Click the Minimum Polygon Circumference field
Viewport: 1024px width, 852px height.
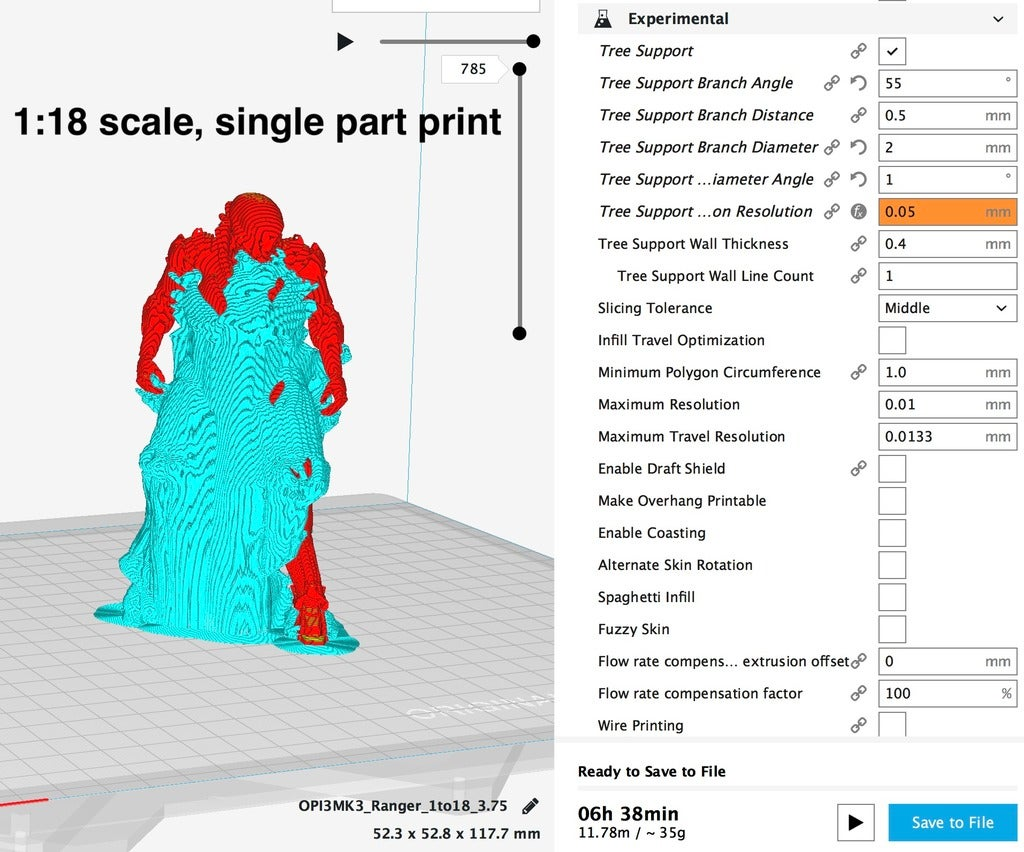point(947,372)
